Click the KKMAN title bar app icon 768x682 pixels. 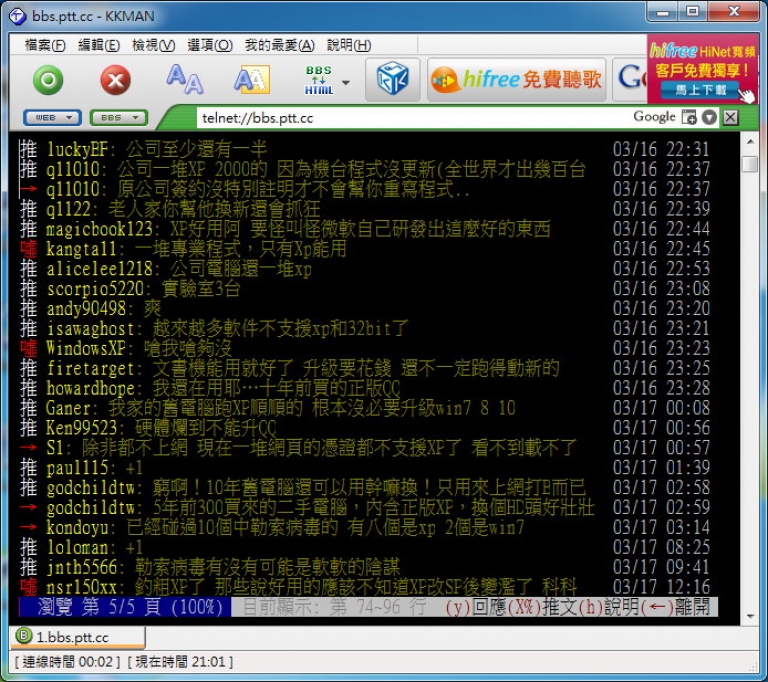coord(17,16)
